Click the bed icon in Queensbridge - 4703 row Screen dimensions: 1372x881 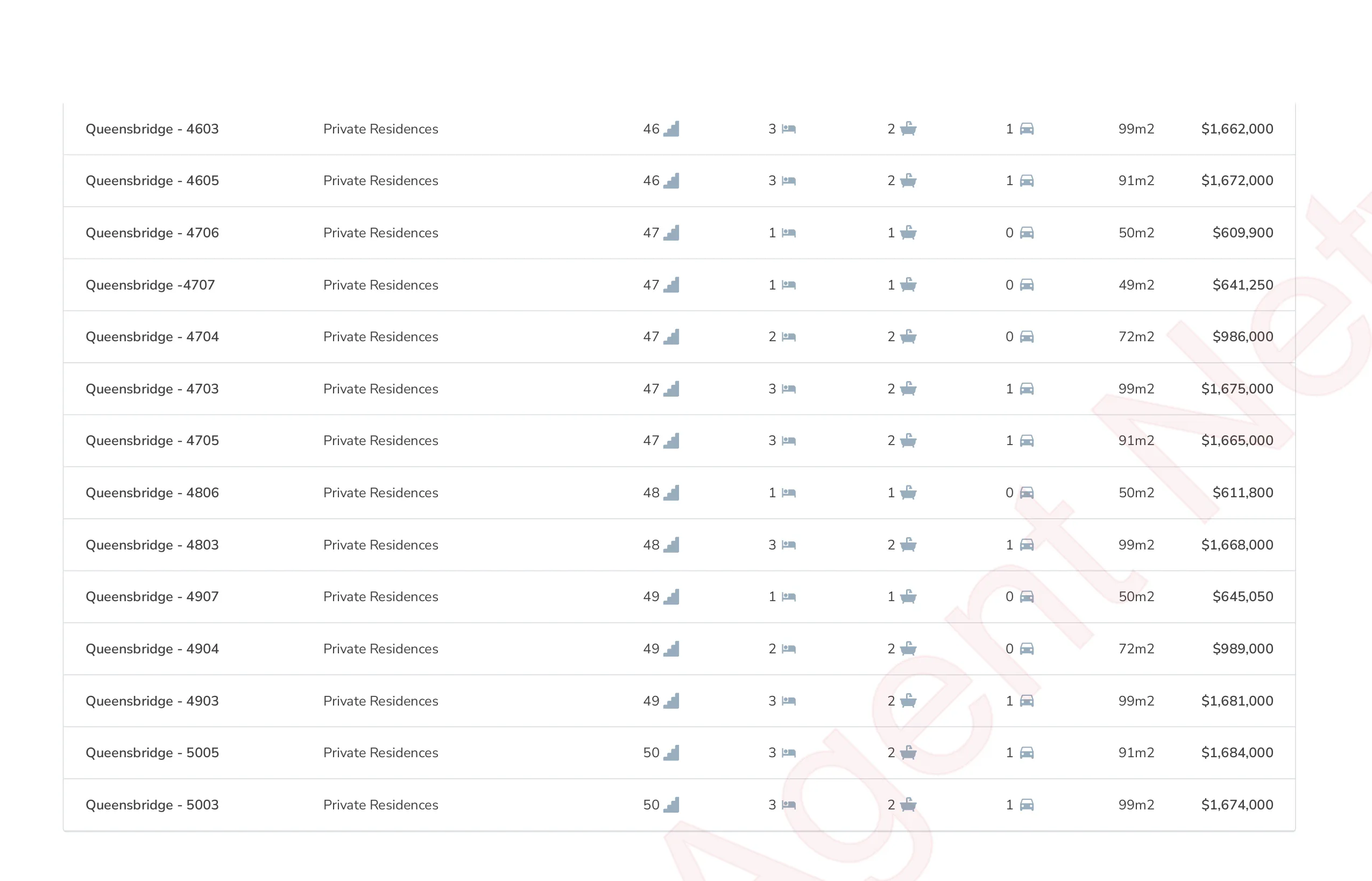(789, 389)
